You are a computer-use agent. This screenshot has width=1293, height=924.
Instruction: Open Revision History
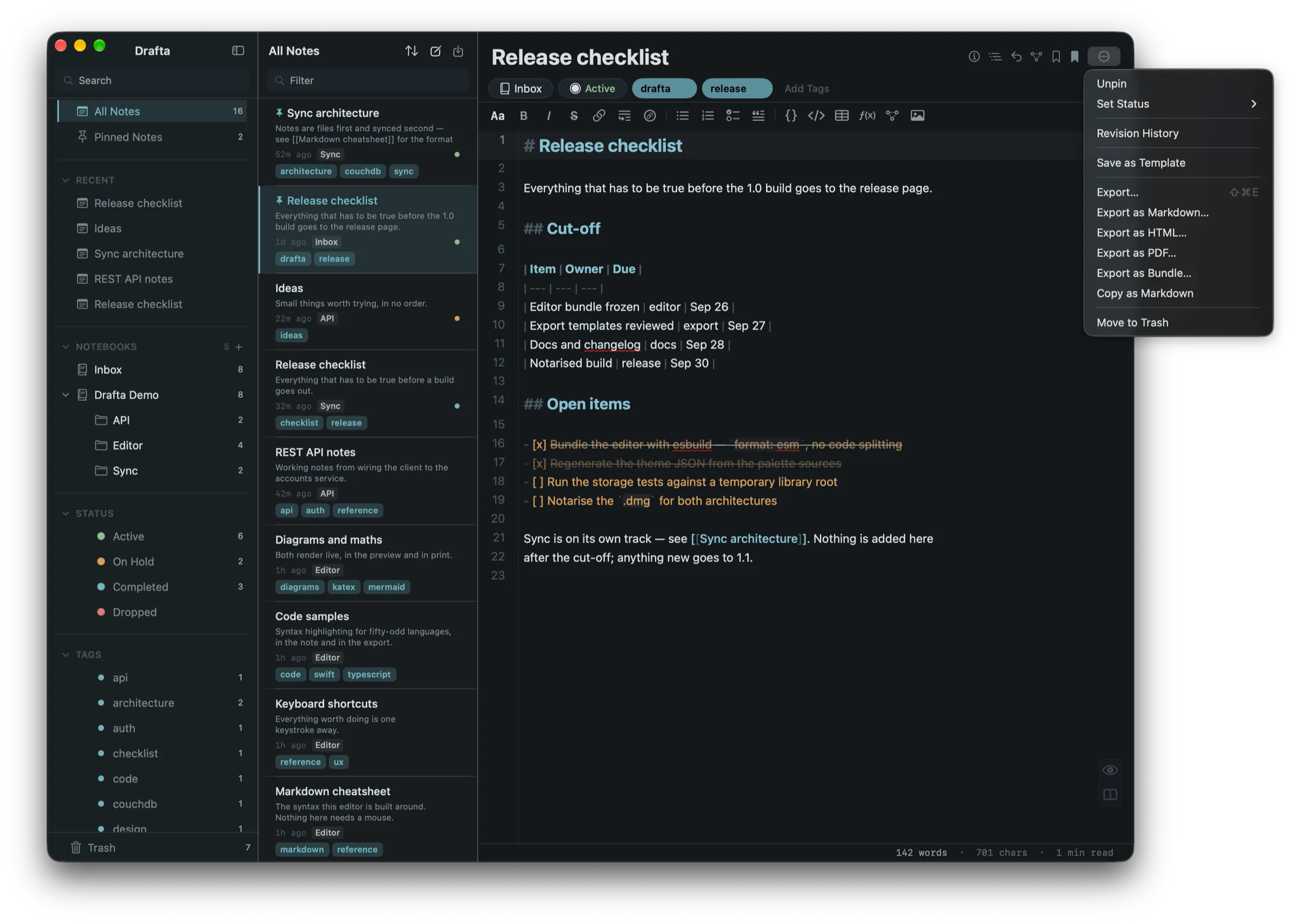point(1177,133)
